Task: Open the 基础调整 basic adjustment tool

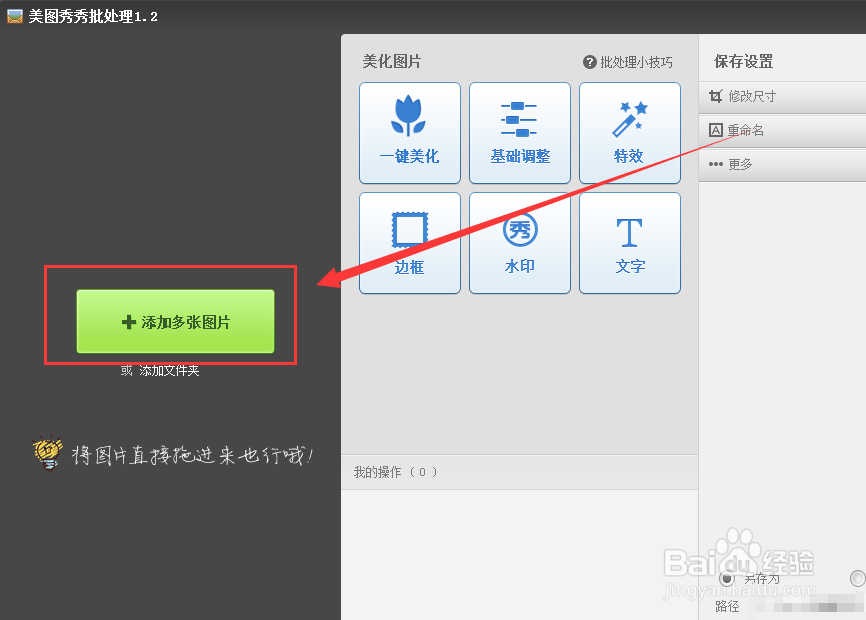Action: pyautogui.click(x=520, y=133)
